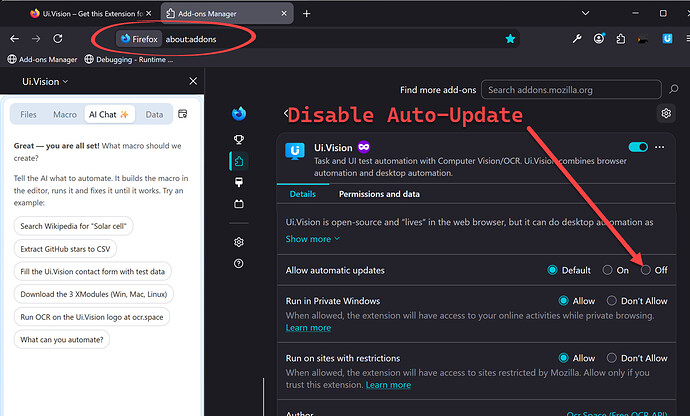
Task: Open the Plugins icon in add-ons sidebar
Action: coord(239,204)
